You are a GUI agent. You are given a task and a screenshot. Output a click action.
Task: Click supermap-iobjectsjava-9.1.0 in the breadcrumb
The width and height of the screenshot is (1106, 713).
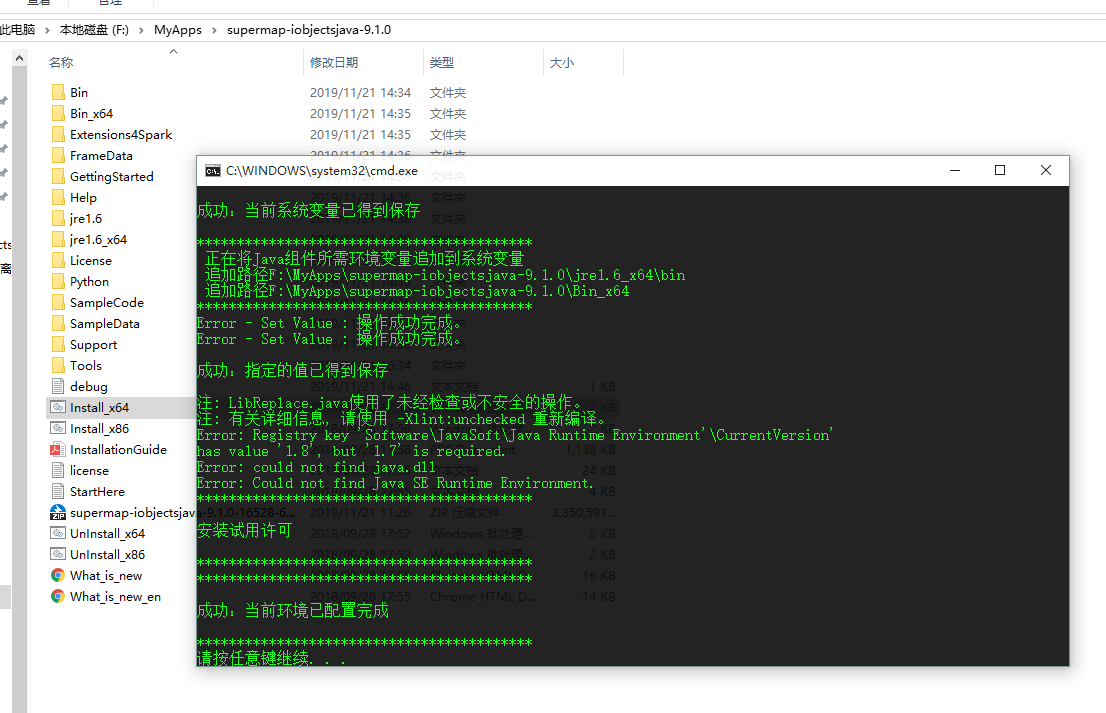pos(309,30)
